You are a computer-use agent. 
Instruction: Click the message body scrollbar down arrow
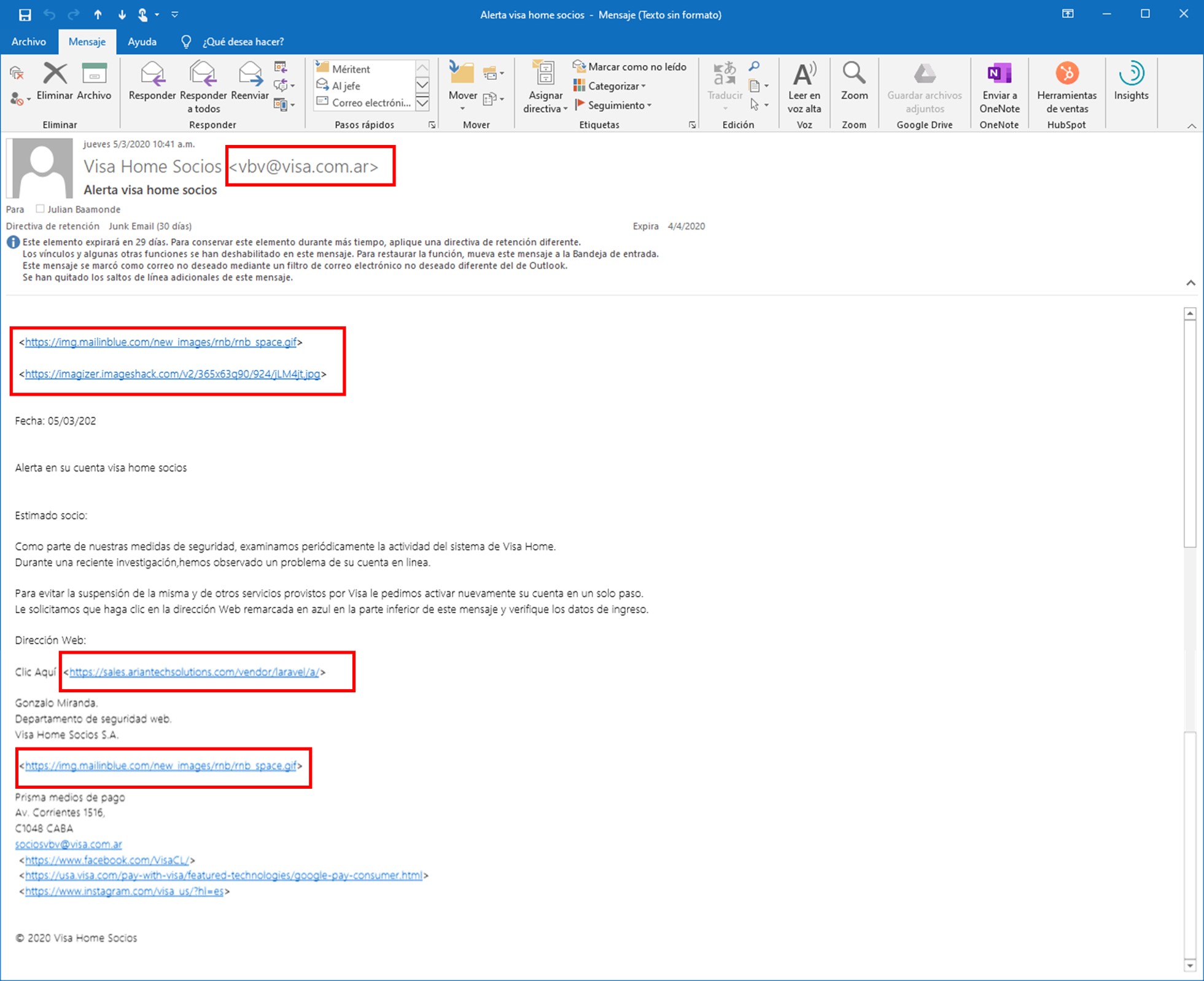tap(1190, 966)
